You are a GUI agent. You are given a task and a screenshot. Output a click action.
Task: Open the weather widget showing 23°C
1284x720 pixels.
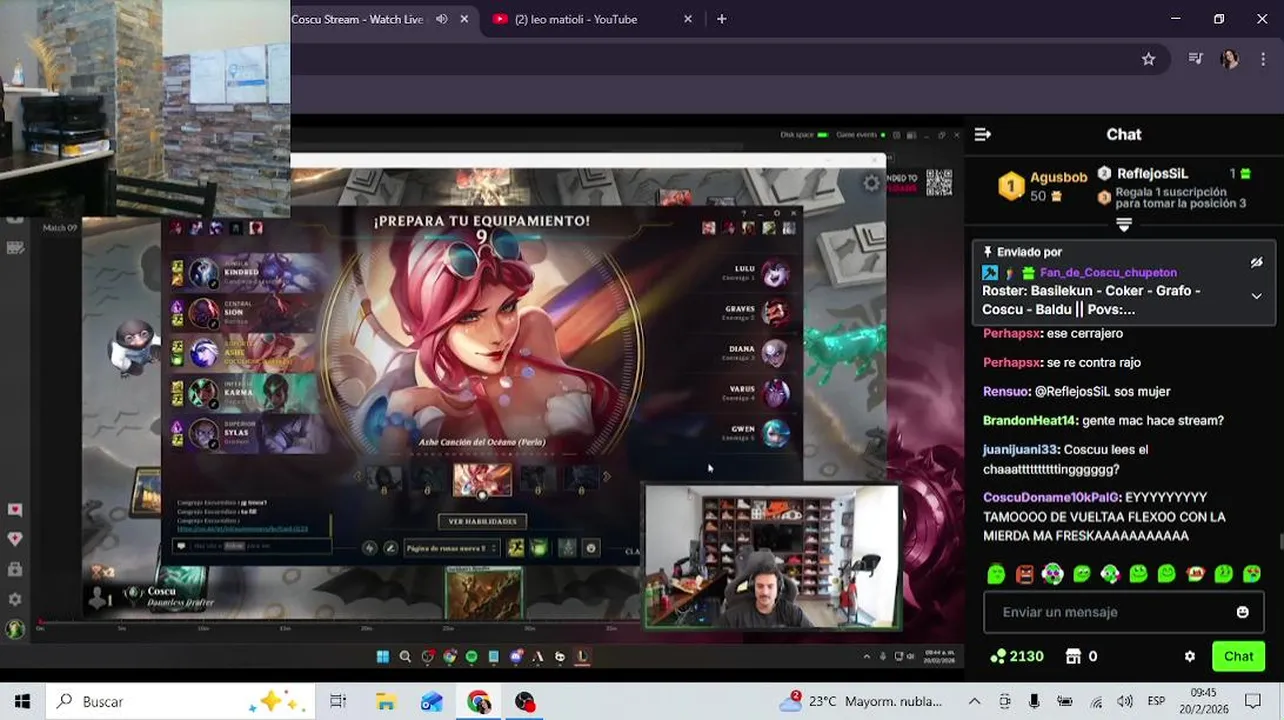point(861,702)
